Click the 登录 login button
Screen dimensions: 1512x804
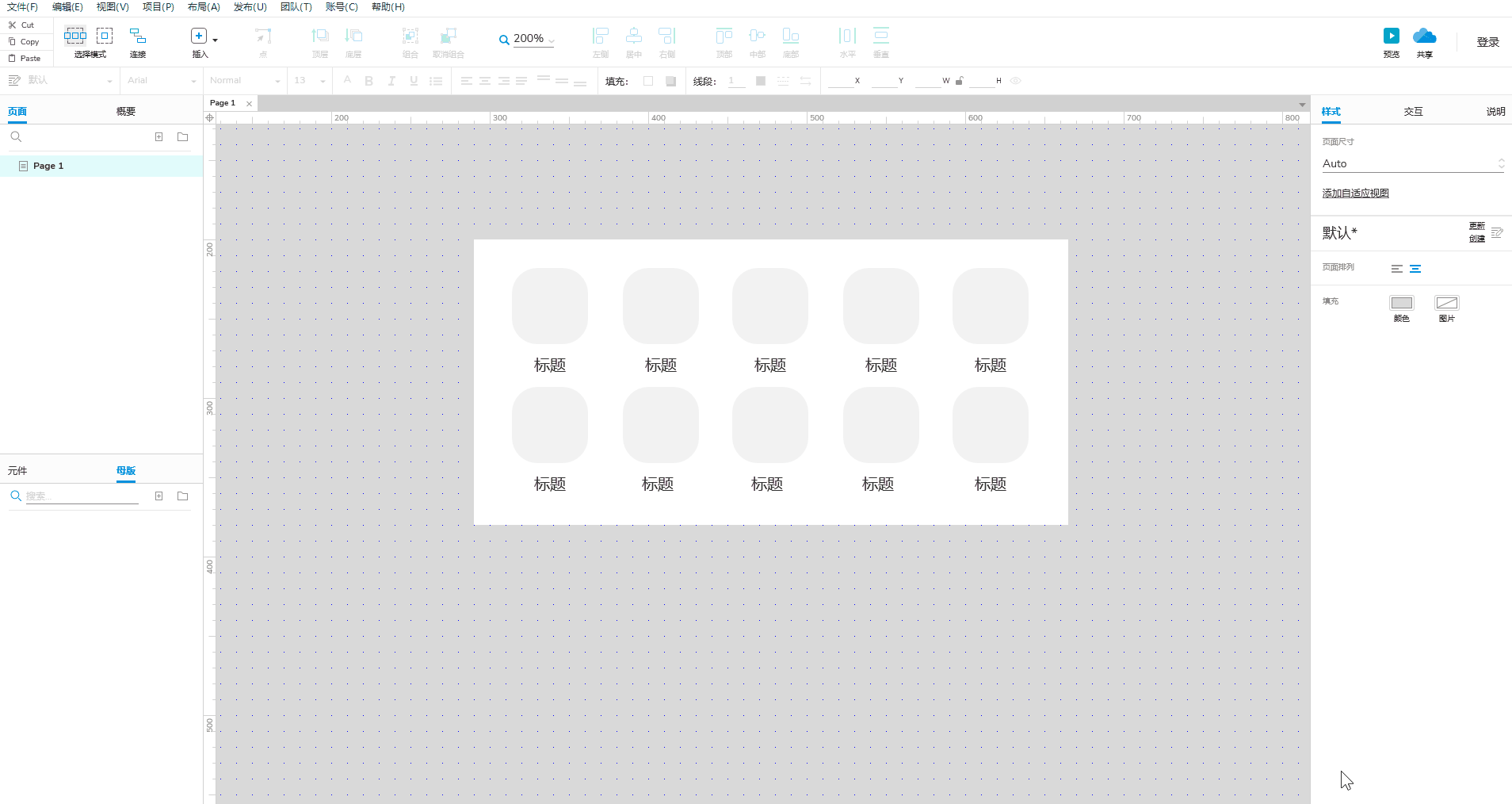tap(1487, 43)
